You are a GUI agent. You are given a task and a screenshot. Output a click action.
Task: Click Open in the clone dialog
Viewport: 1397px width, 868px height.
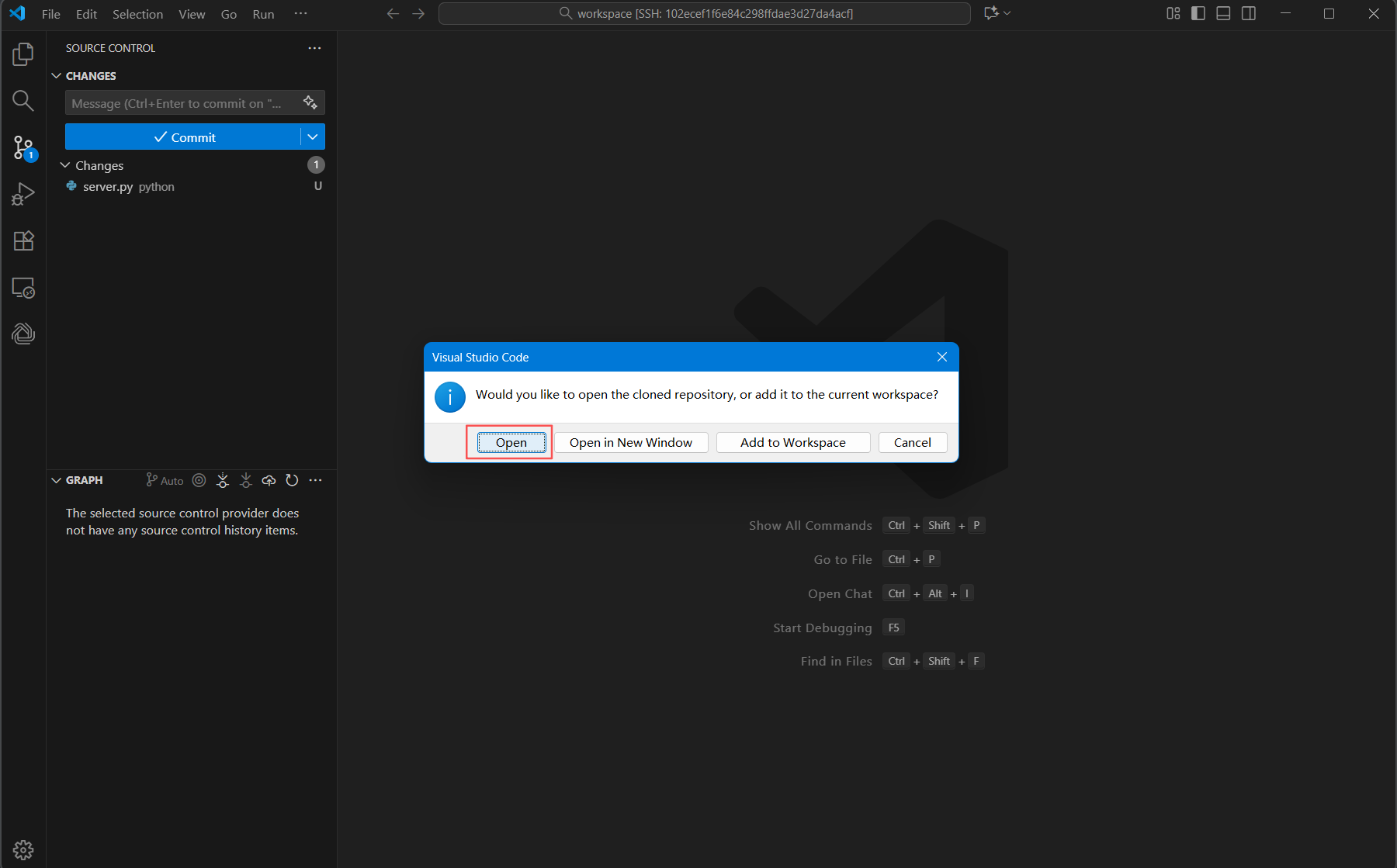click(511, 442)
